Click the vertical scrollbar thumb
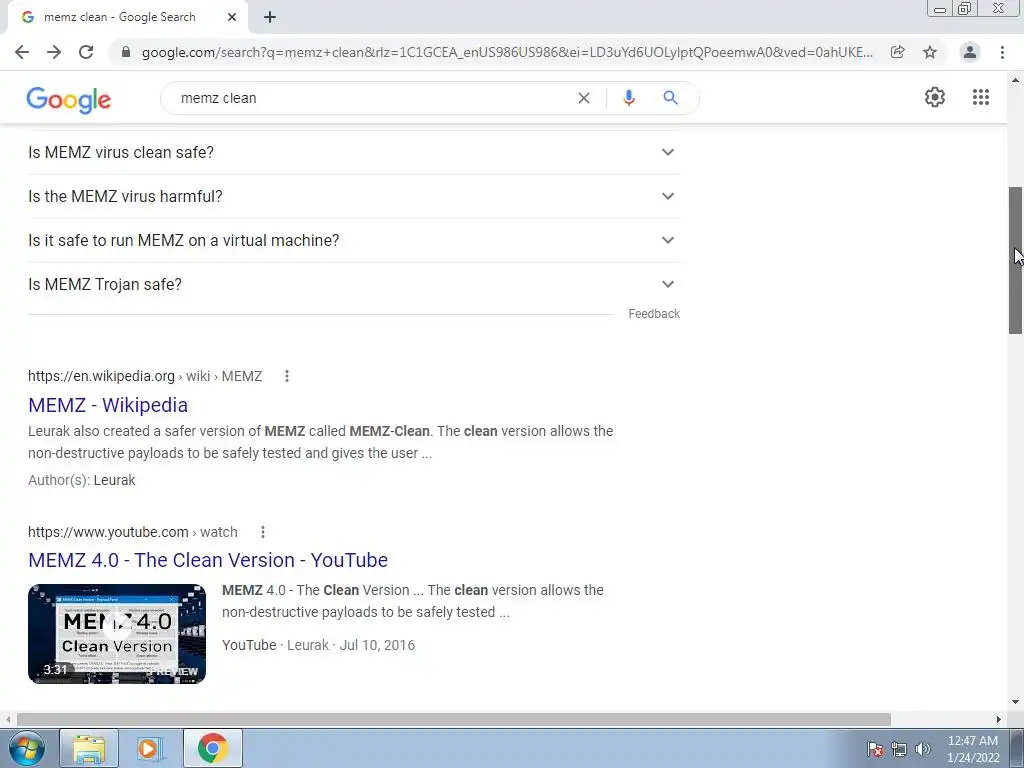Image resolution: width=1024 pixels, height=768 pixels. (x=1015, y=261)
